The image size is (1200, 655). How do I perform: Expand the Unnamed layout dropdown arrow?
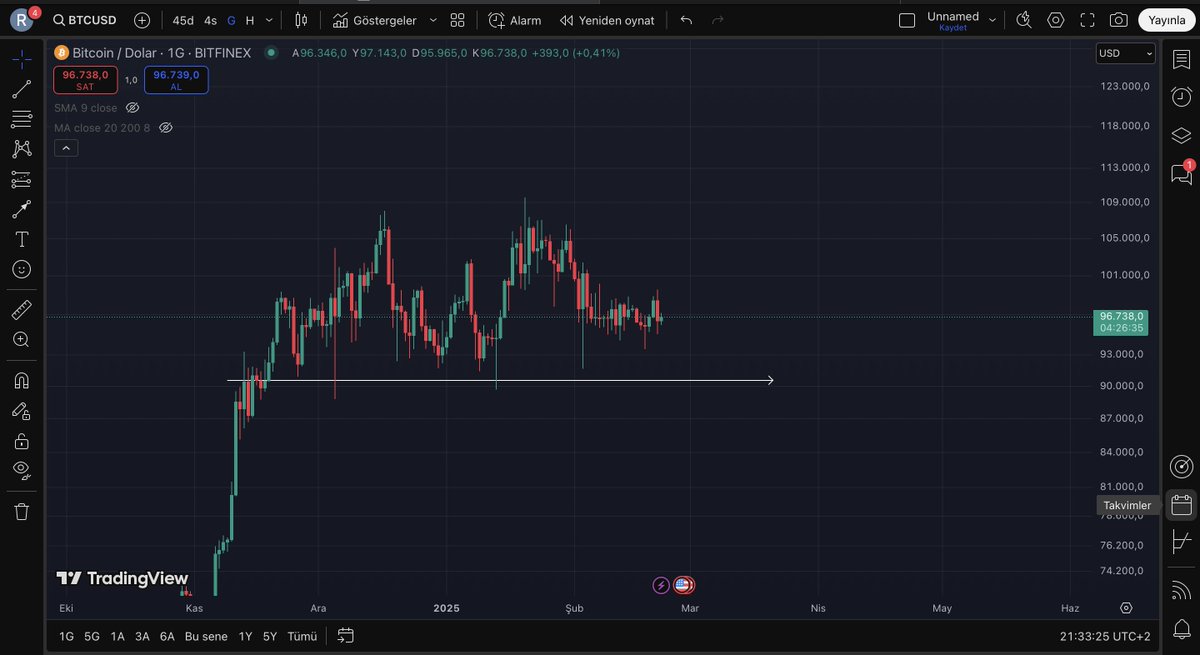[992, 20]
